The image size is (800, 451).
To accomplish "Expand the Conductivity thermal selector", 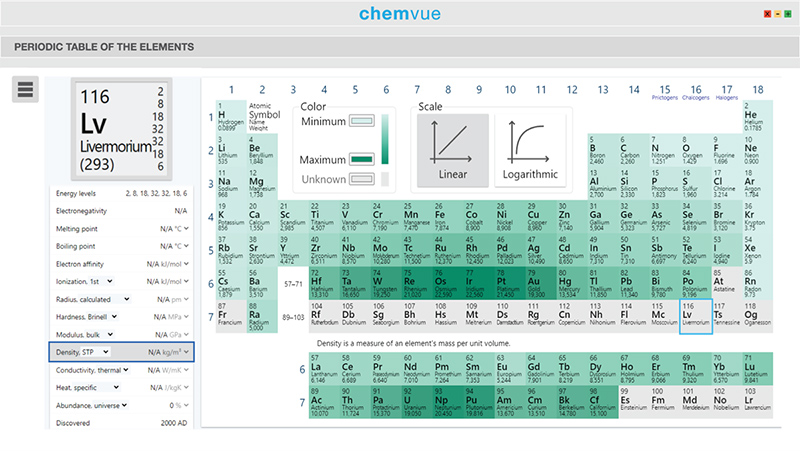I will coord(126,370).
